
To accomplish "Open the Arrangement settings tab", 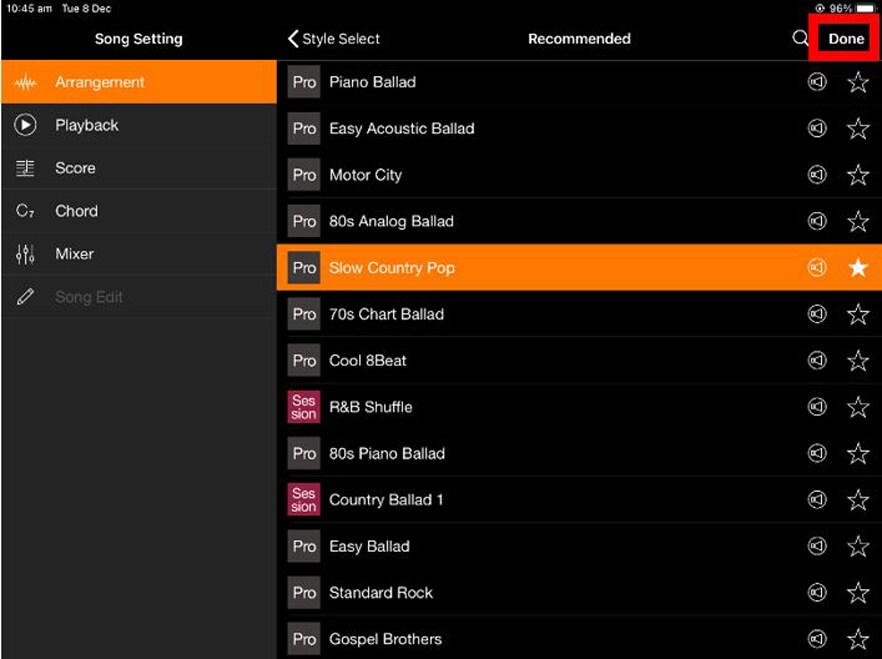I will point(100,82).
